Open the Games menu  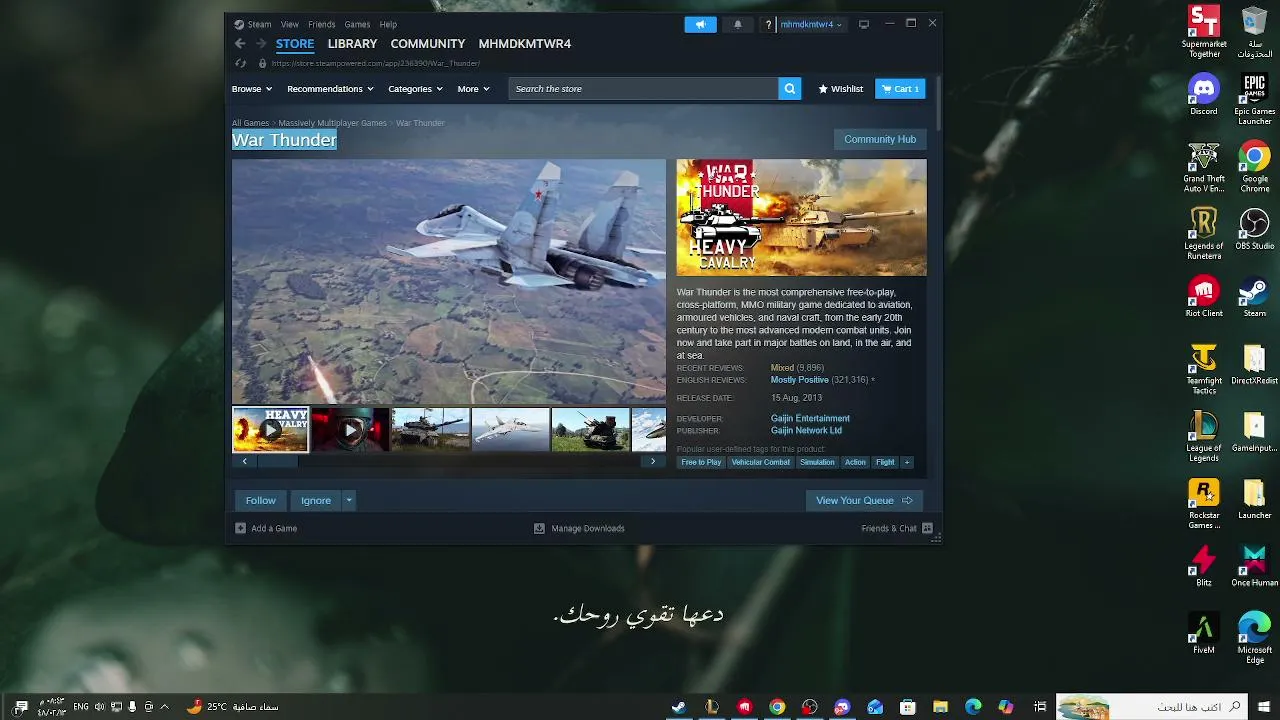click(357, 24)
